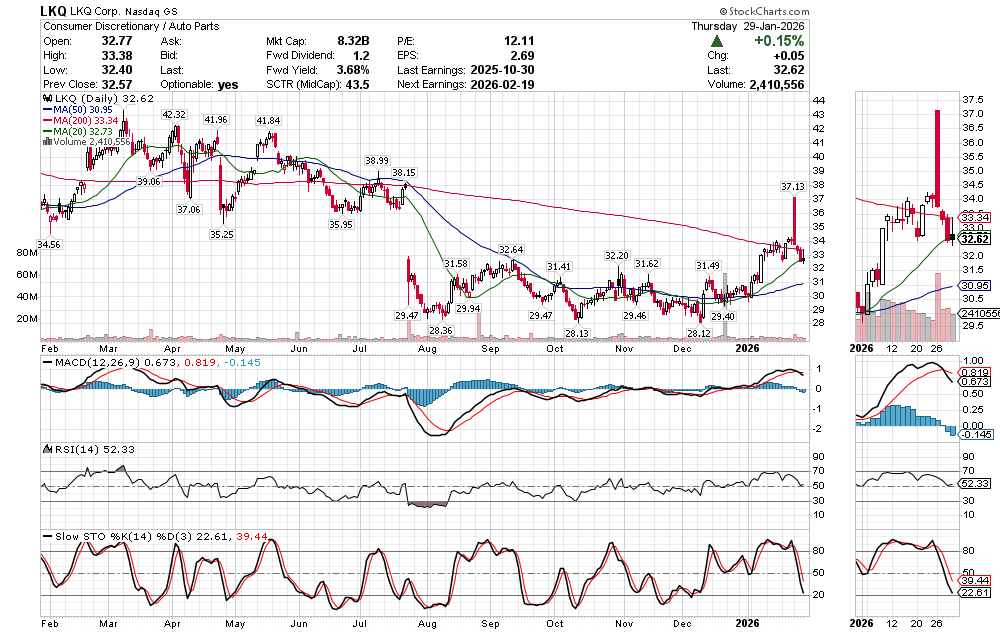Click the LKQ ticker symbol heading
Viewport: 1000px width, 633px height.
(x=54, y=10)
